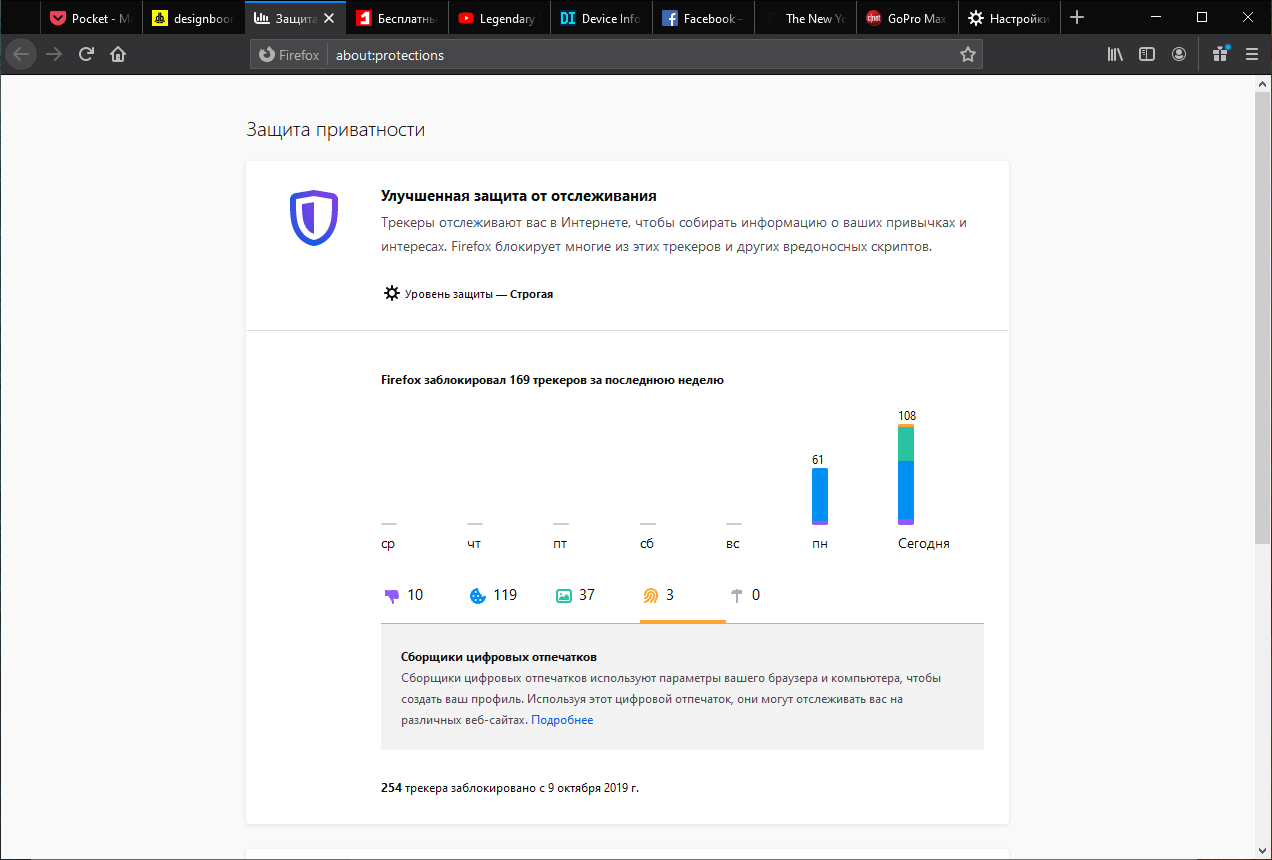Open the Подробнее link about fingerprinters
The width and height of the screenshot is (1272, 860).
(563, 719)
